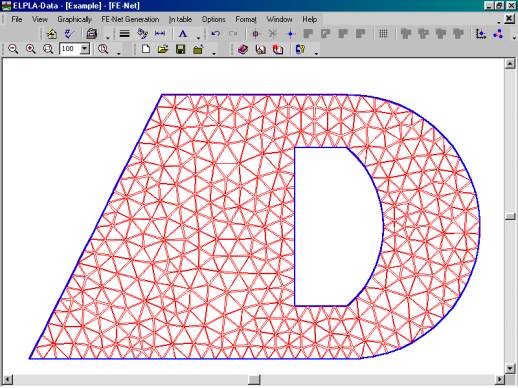Click the ELPLA-Data title bar app icon
The width and height of the screenshot is (518, 388).
(6, 6)
